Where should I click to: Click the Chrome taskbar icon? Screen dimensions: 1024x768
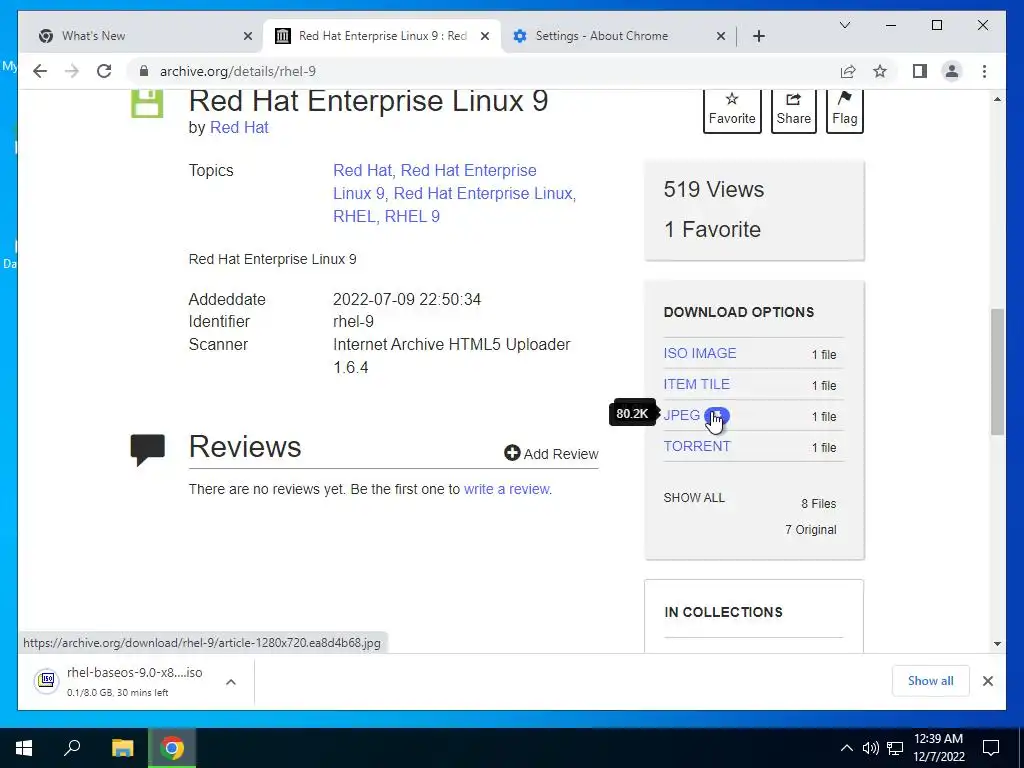172,748
